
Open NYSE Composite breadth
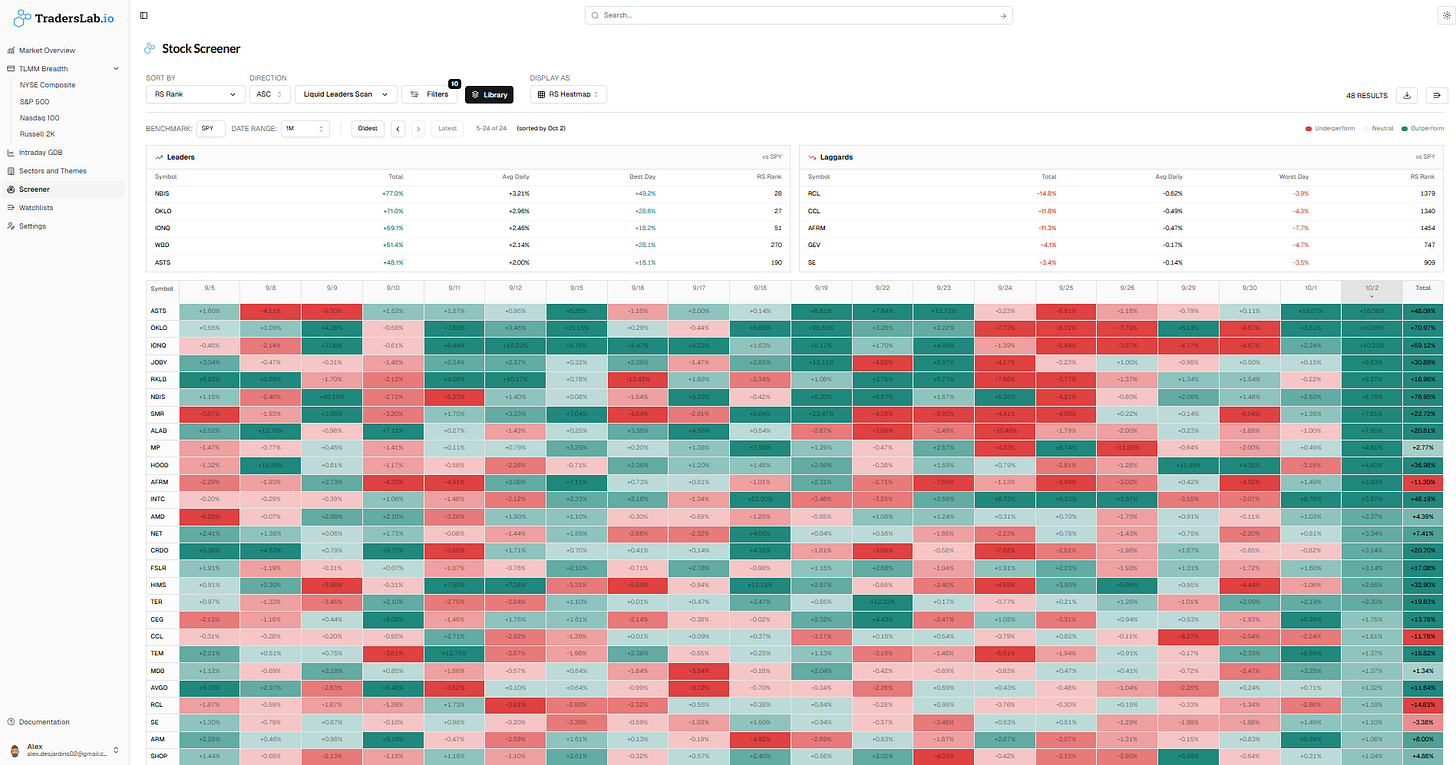click(x=47, y=85)
